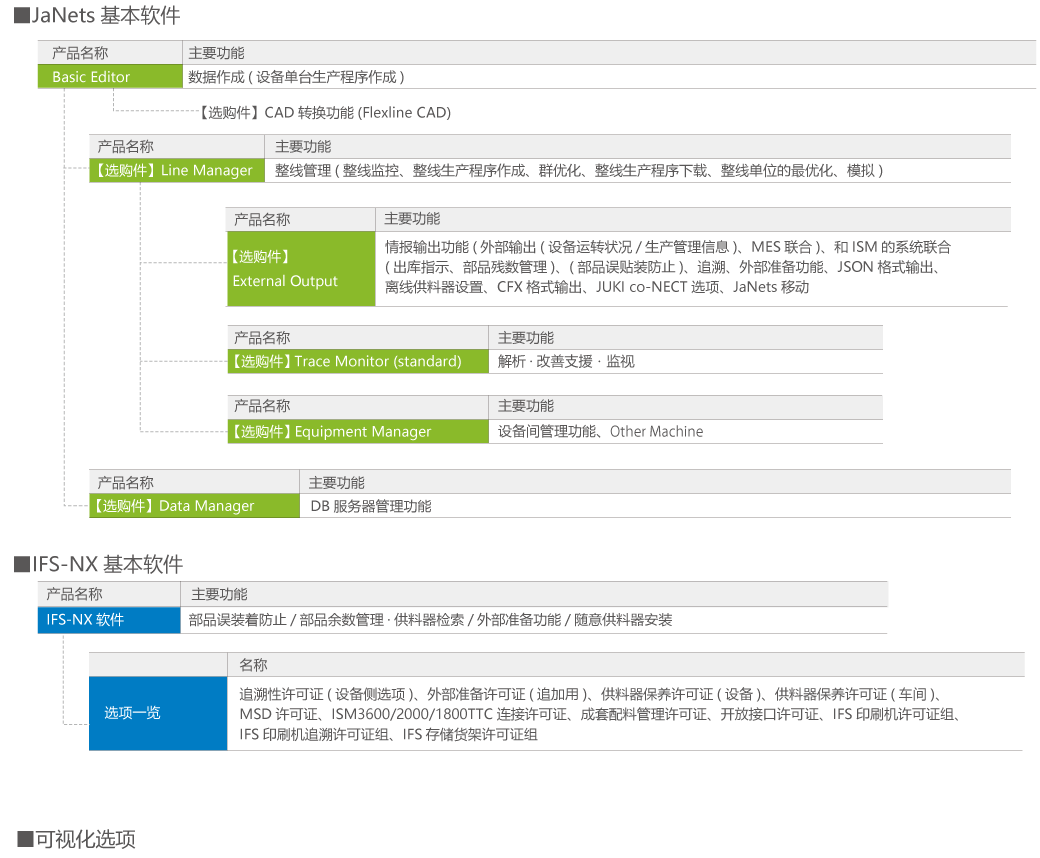
Task: Click the "JaNets 基本软件" section heading
Action: (x=97, y=15)
